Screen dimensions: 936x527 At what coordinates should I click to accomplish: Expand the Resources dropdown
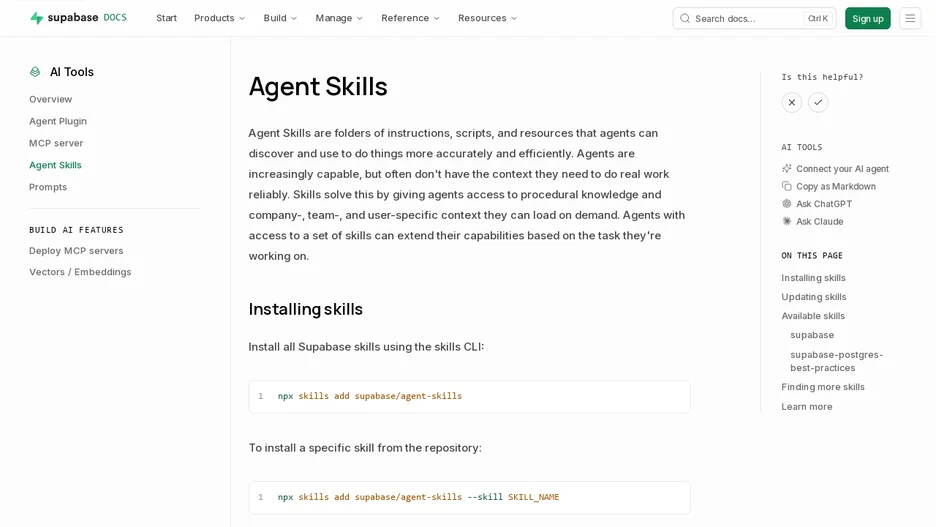(x=487, y=18)
